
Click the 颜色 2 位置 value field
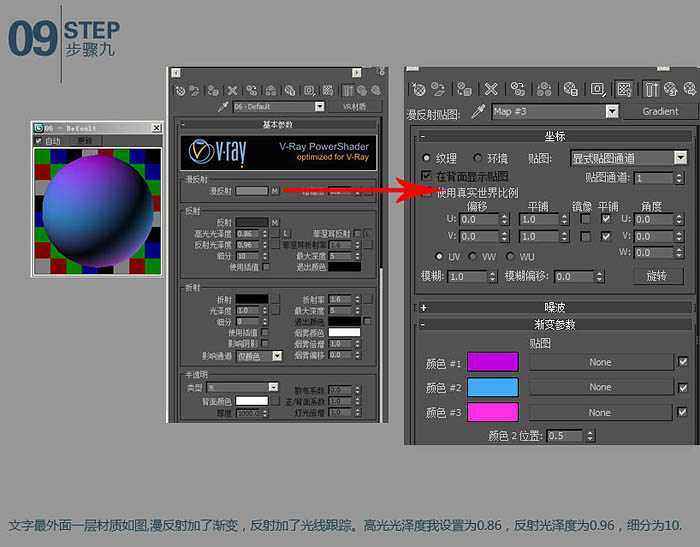point(565,435)
